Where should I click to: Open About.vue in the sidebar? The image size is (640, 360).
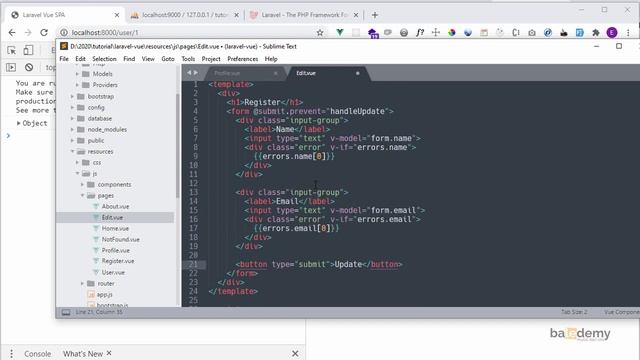click(x=115, y=207)
